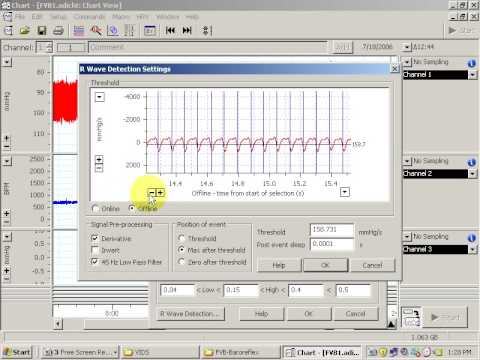
Task: Open the Macro menu
Action: coord(121,17)
